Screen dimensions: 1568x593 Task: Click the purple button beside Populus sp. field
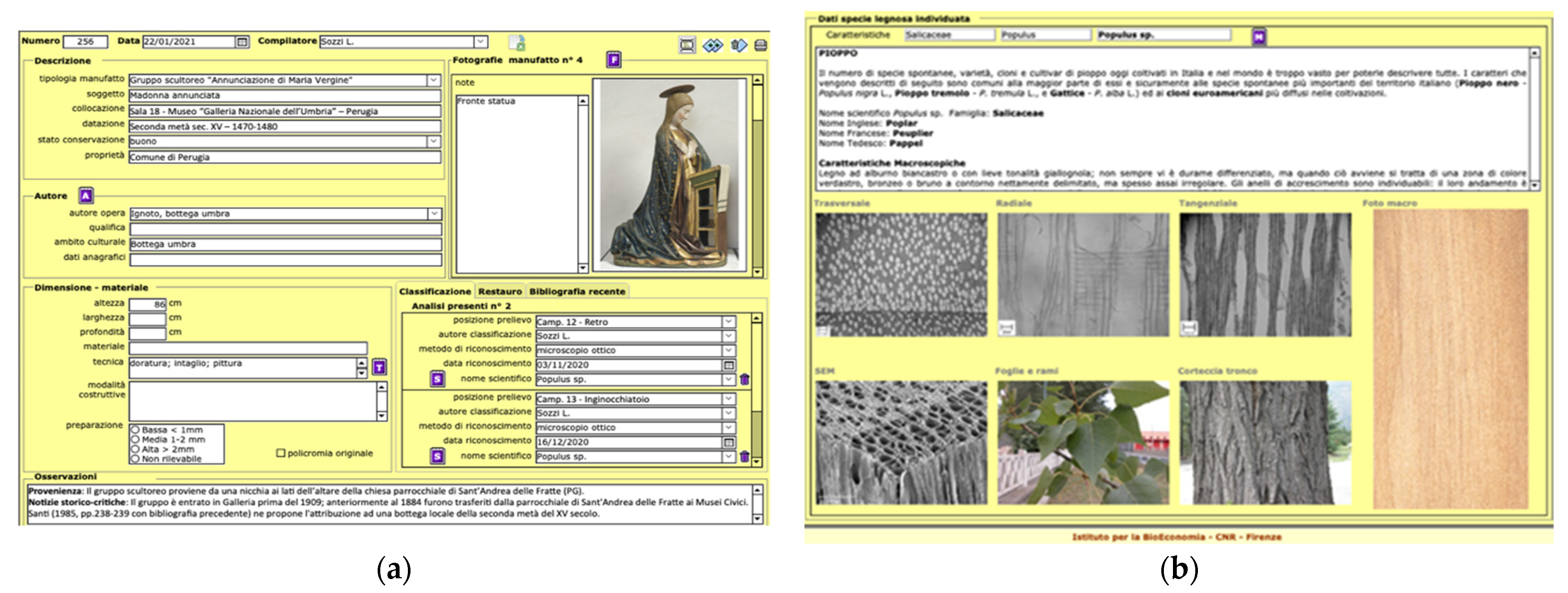[x=1259, y=37]
